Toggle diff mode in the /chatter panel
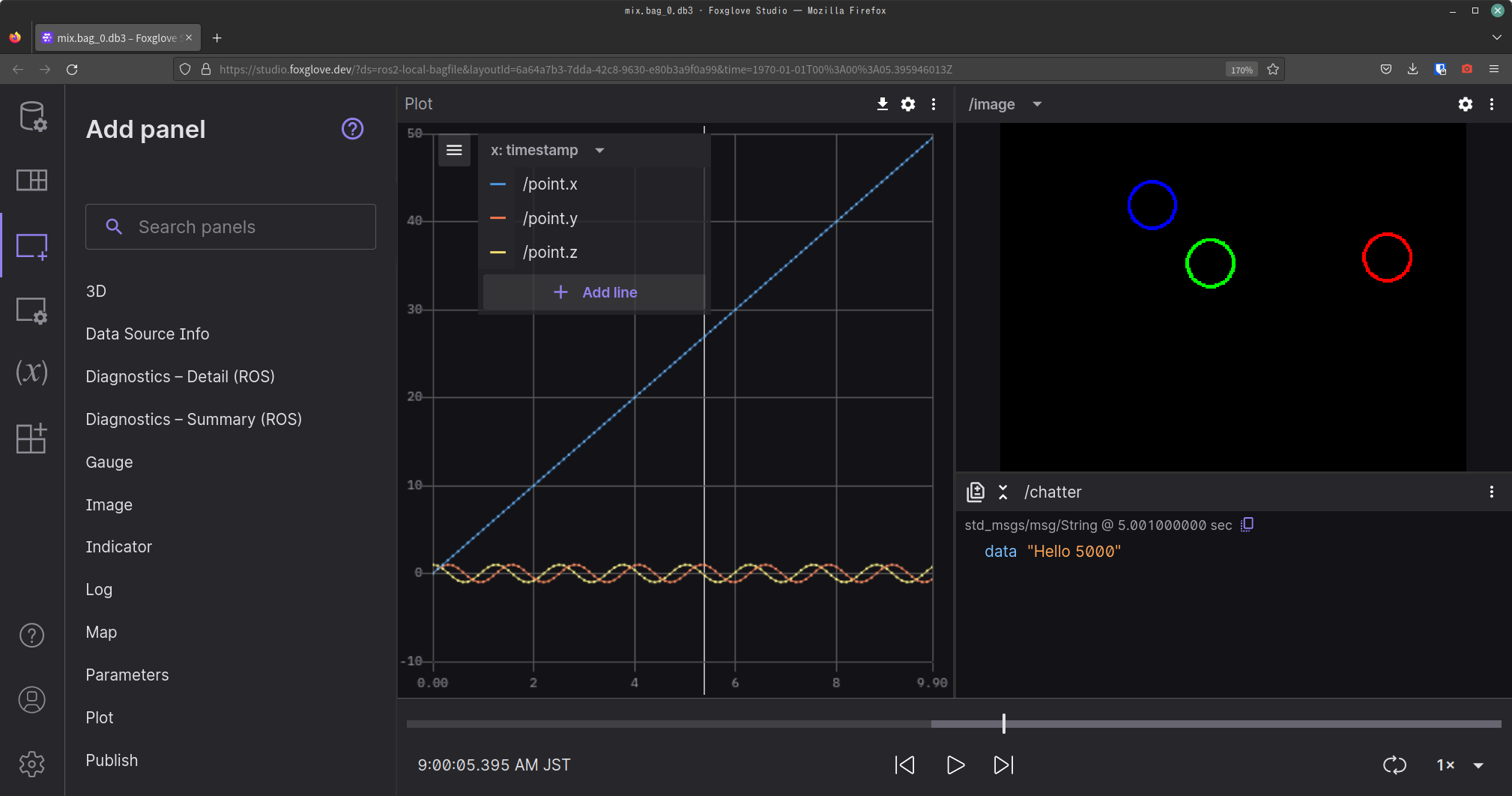The width and height of the screenshot is (1512, 796). coord(976,492)
